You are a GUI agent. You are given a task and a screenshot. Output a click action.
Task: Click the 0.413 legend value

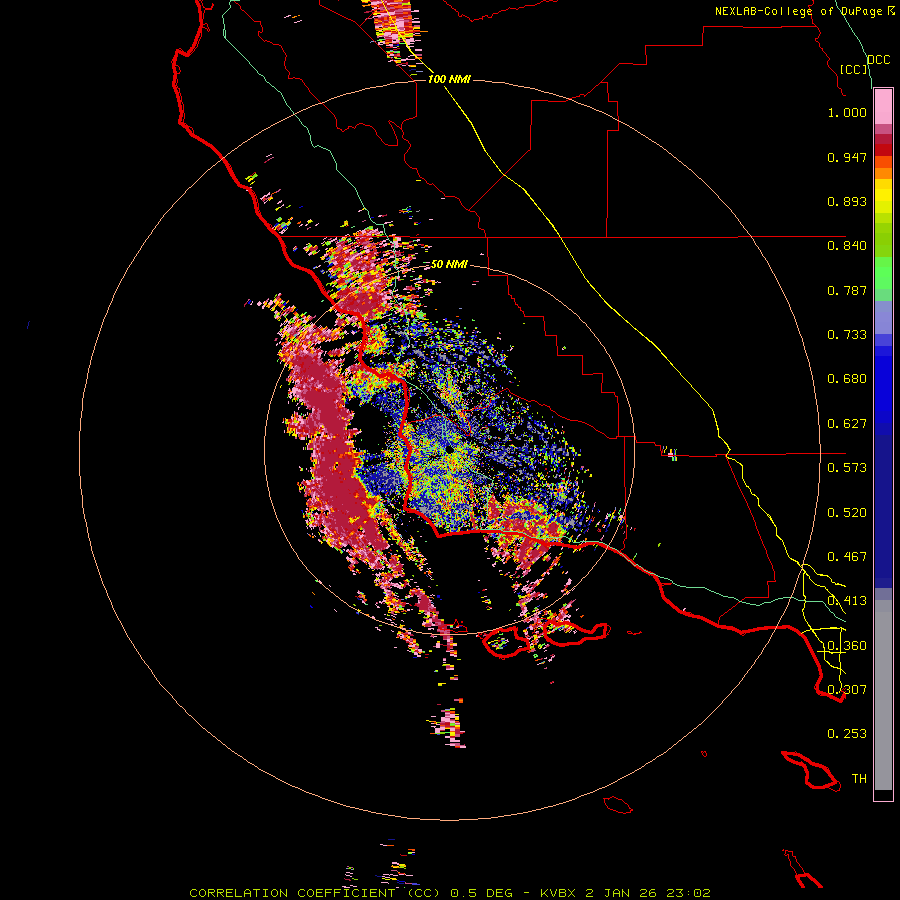[x=847, y=601]
